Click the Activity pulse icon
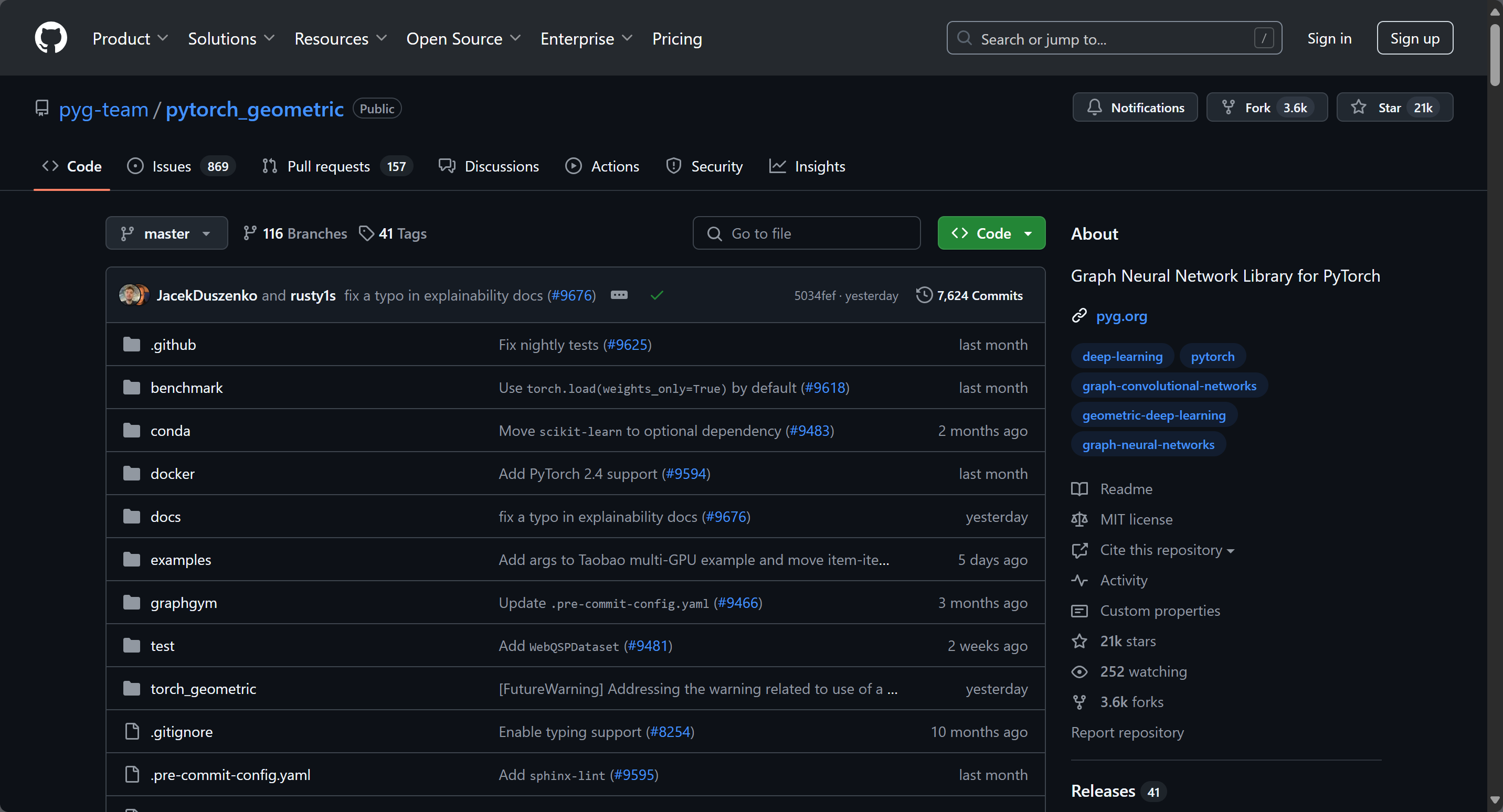Viewport: 1503px width, 812px height. pos(1079,581)
